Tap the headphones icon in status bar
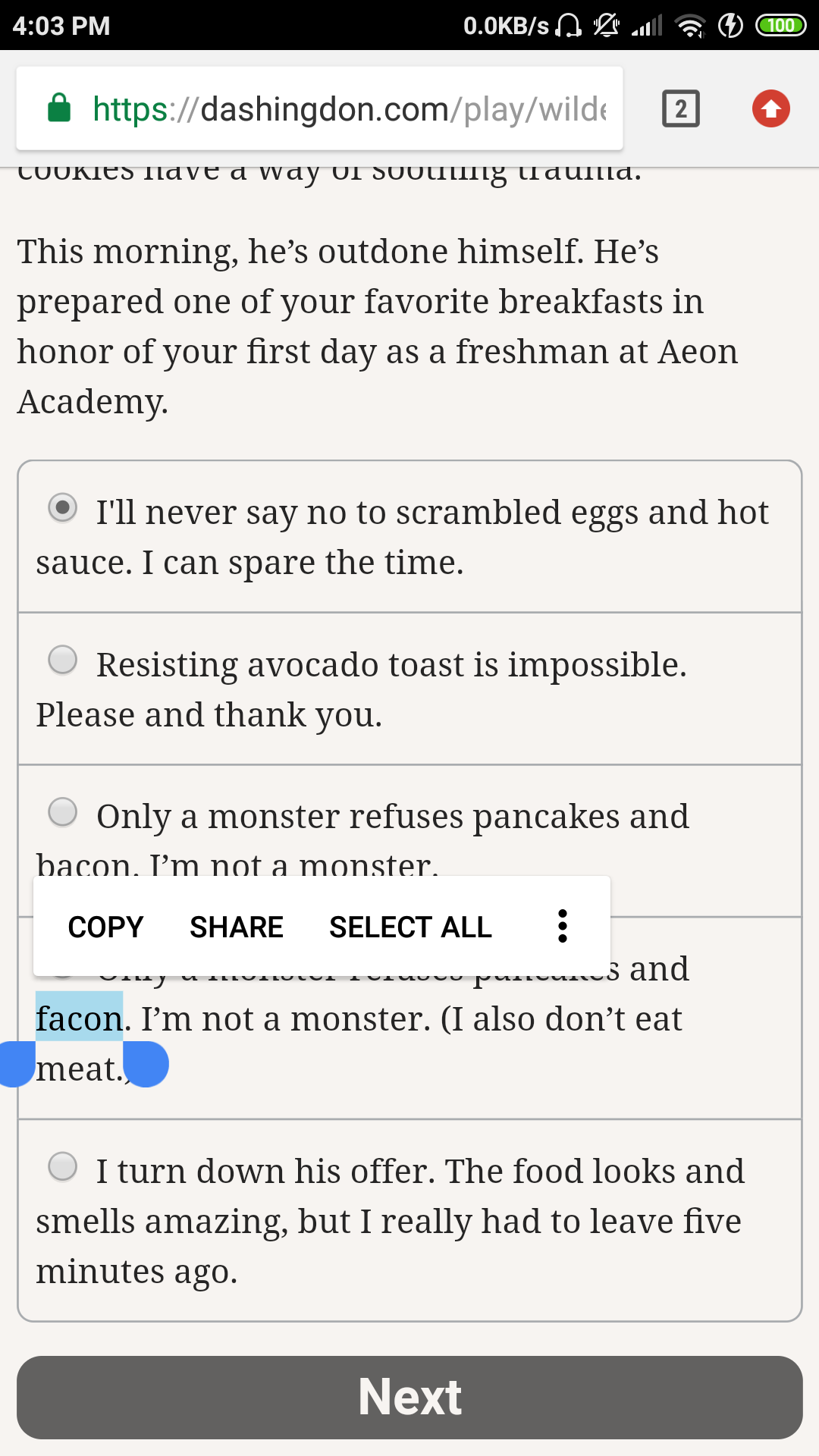Viewport: 819px width, 1456px height. (568, 26)
